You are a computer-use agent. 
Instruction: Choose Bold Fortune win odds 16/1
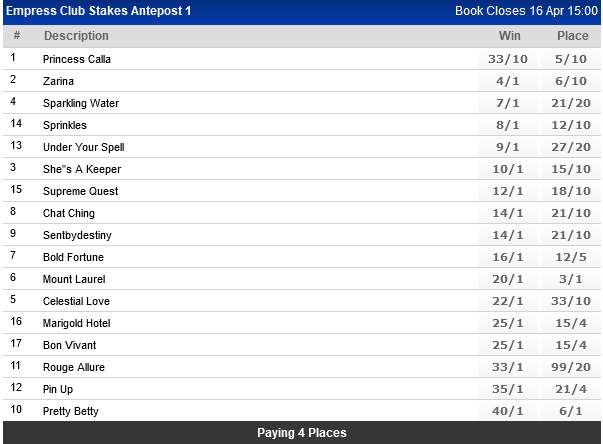pos(509,257)
